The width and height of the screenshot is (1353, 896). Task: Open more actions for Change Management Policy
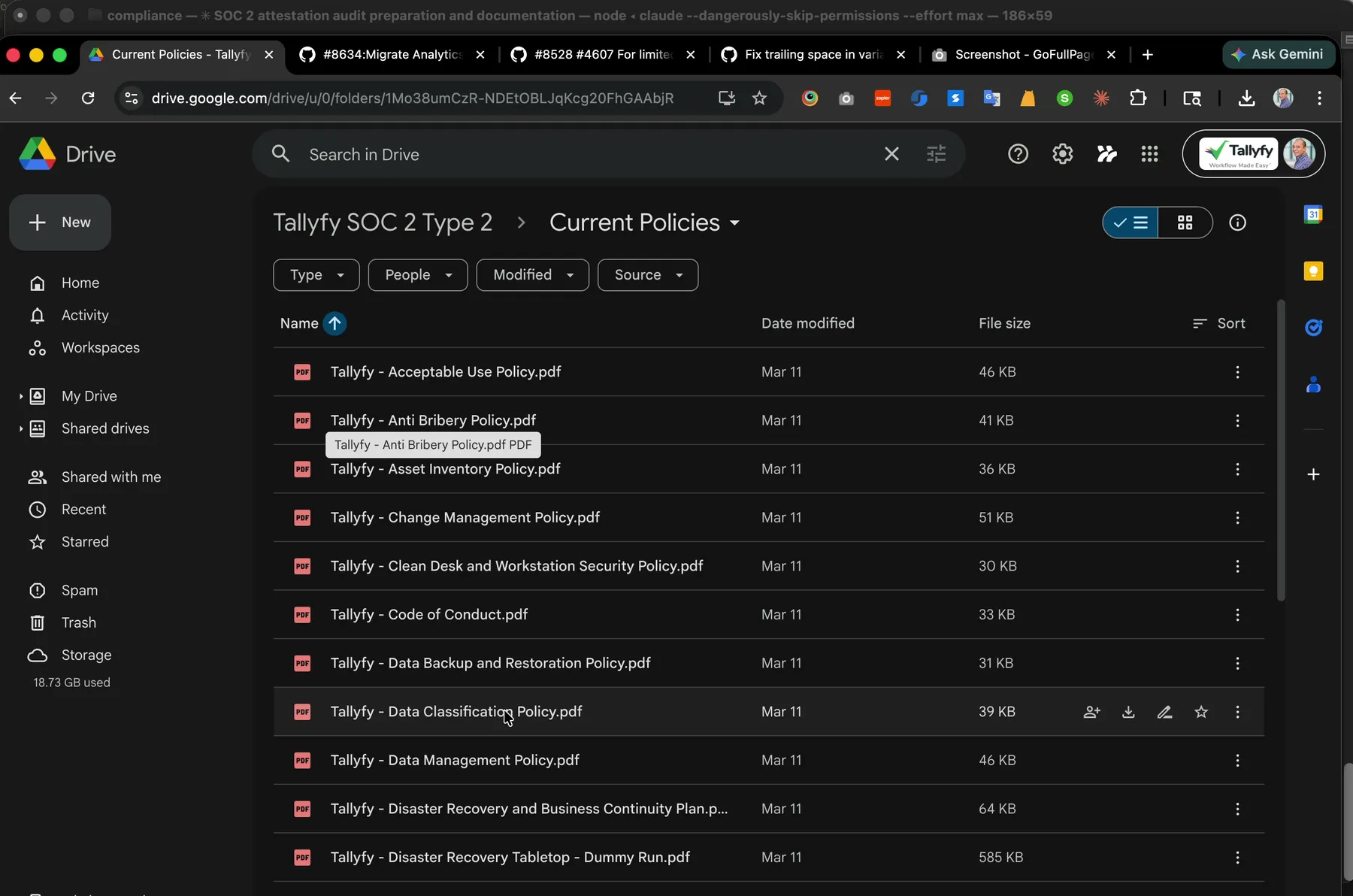tap(1237, 518)
